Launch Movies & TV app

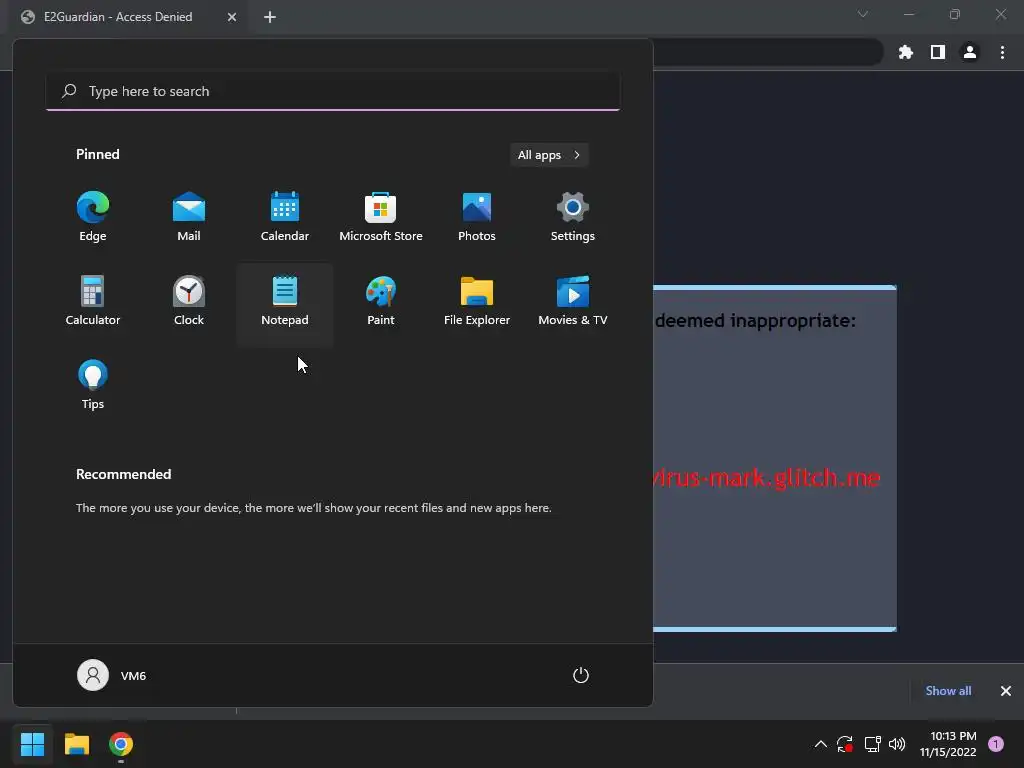coord(573,302)
